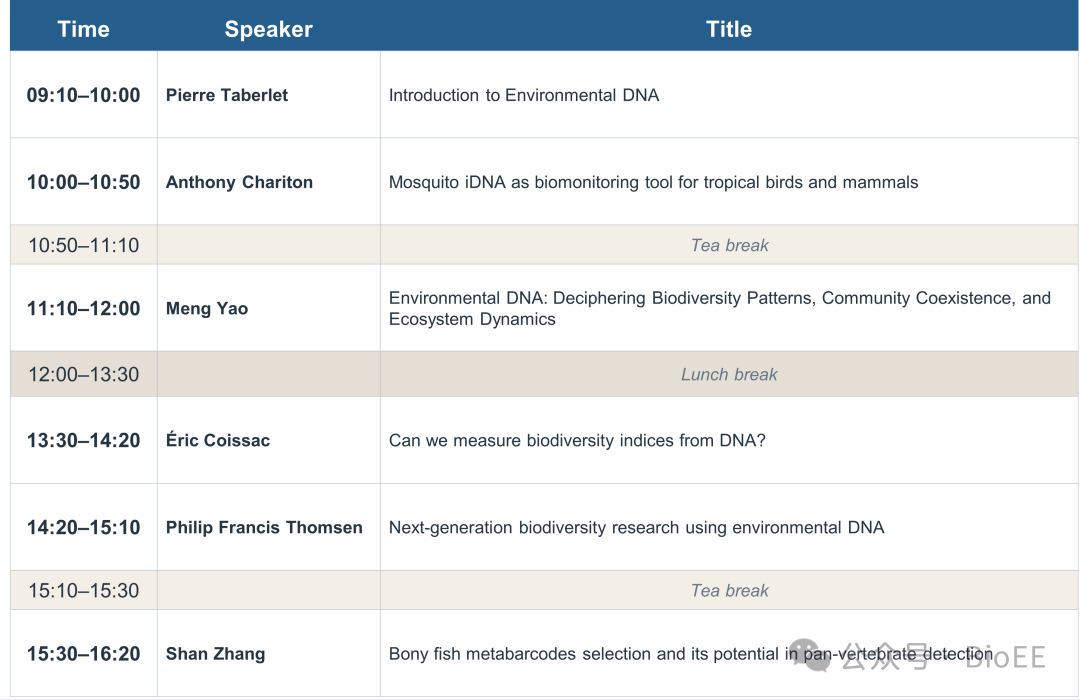Click the Time column header

pyautogui.click(x=83, y=29)
